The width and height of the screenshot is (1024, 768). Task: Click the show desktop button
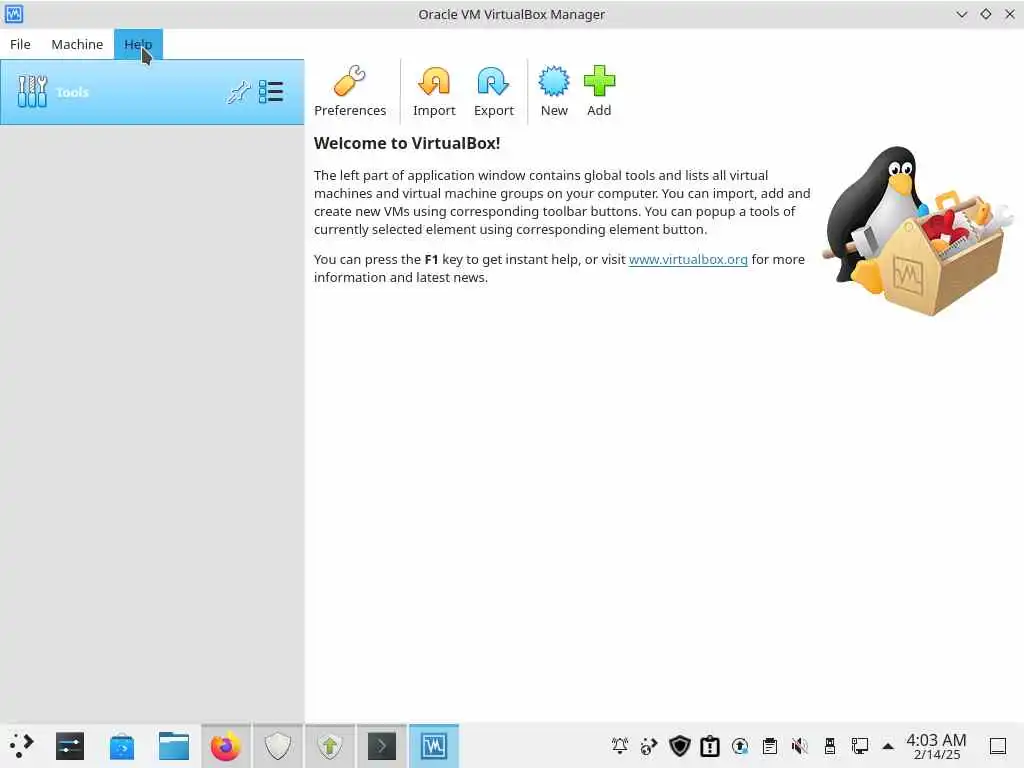coord(998,746)
